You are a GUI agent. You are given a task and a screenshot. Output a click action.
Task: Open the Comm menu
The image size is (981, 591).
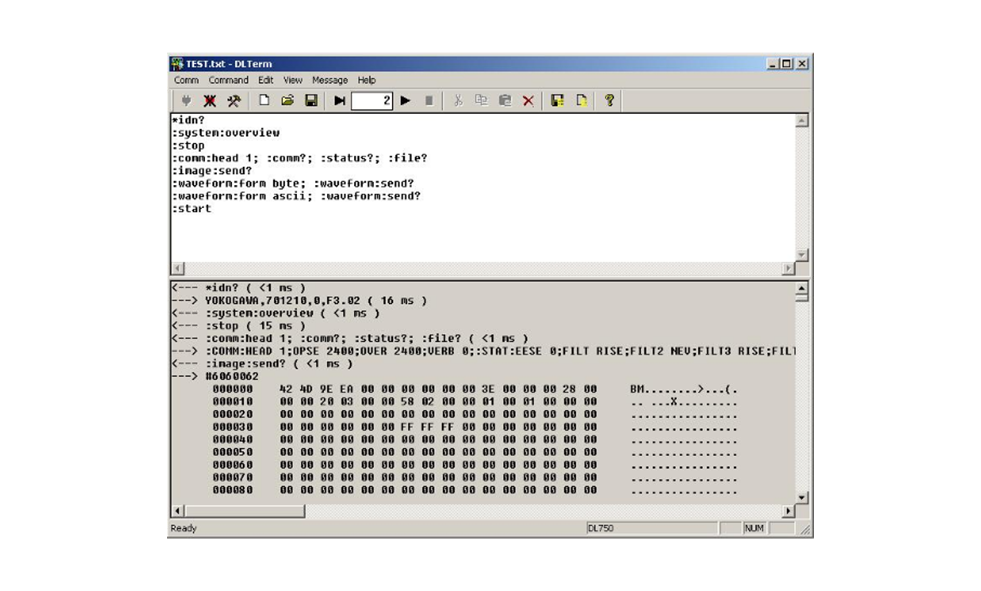click(186, 80)
